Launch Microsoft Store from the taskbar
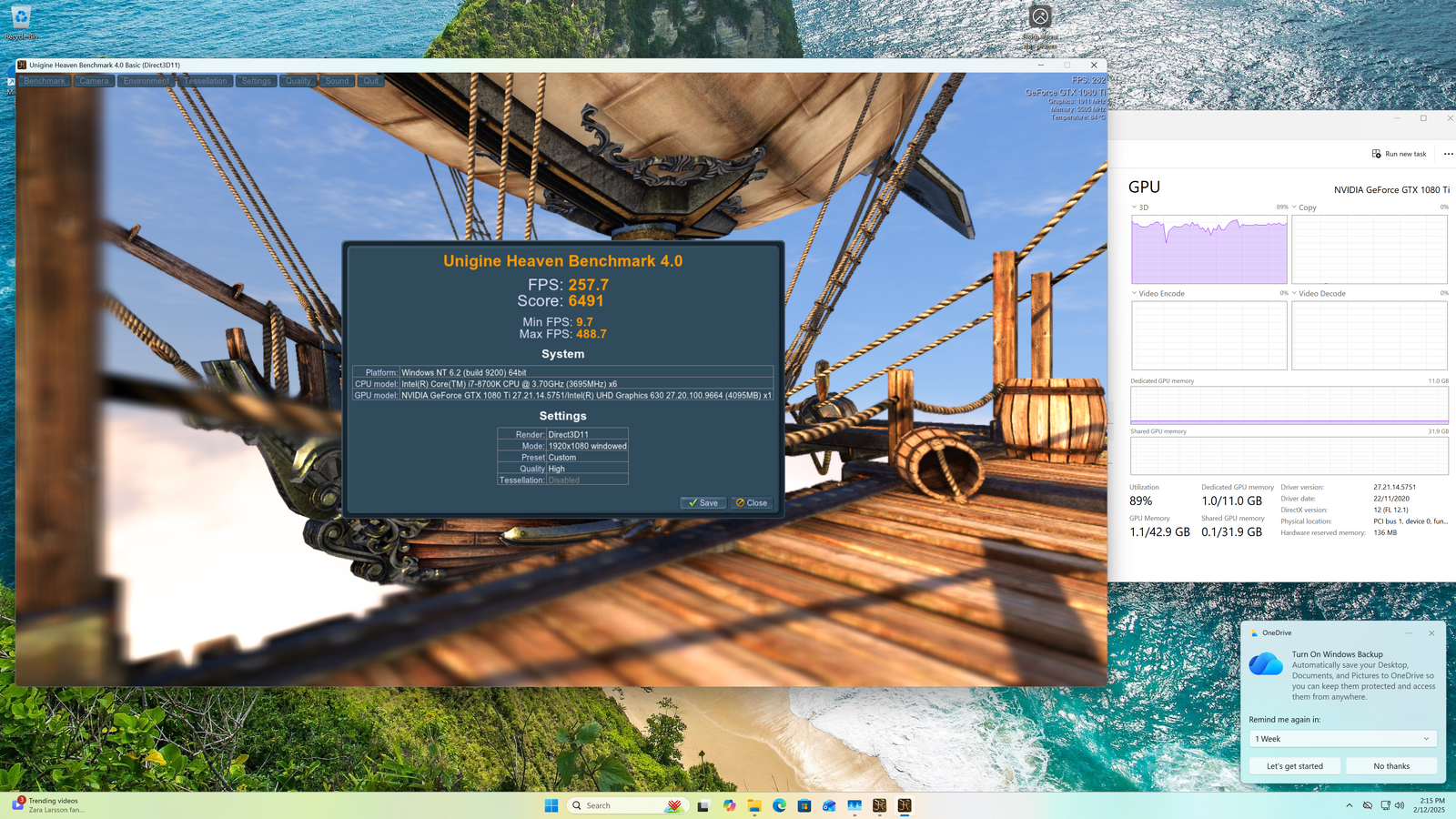This screenshot has width=1456, height=819. 804,805
